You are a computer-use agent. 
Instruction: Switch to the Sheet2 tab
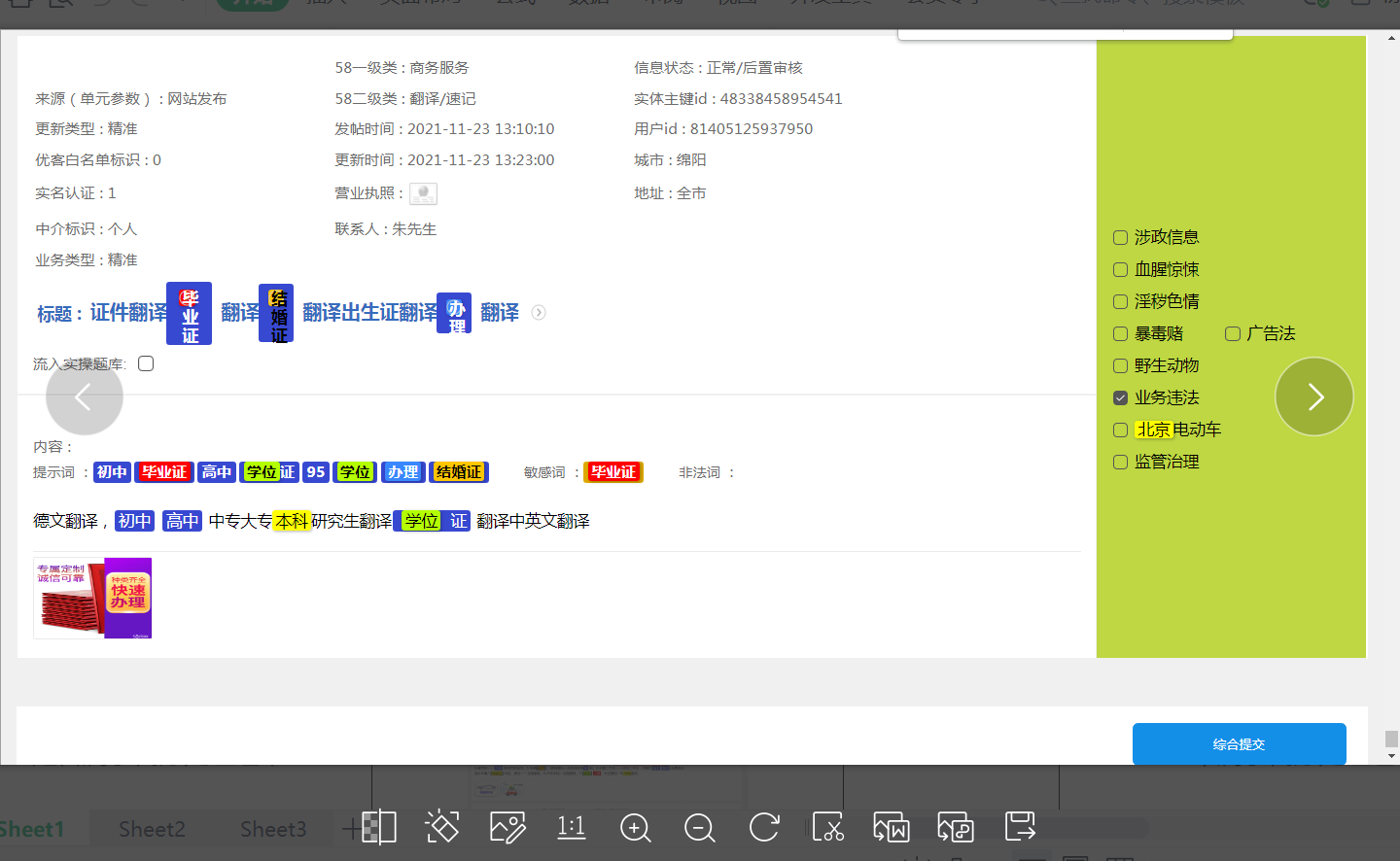point(152,829)
